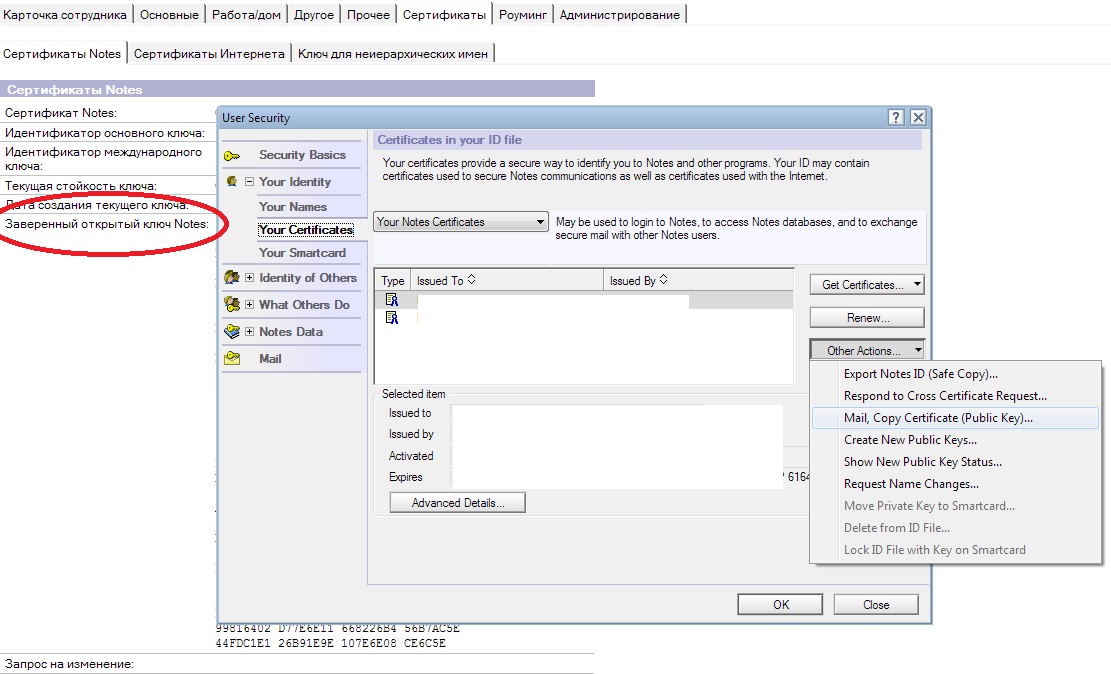Select Your Certificates in sidebar
Viewport: 1111px width, 674px height.
(x=306, y=230)
